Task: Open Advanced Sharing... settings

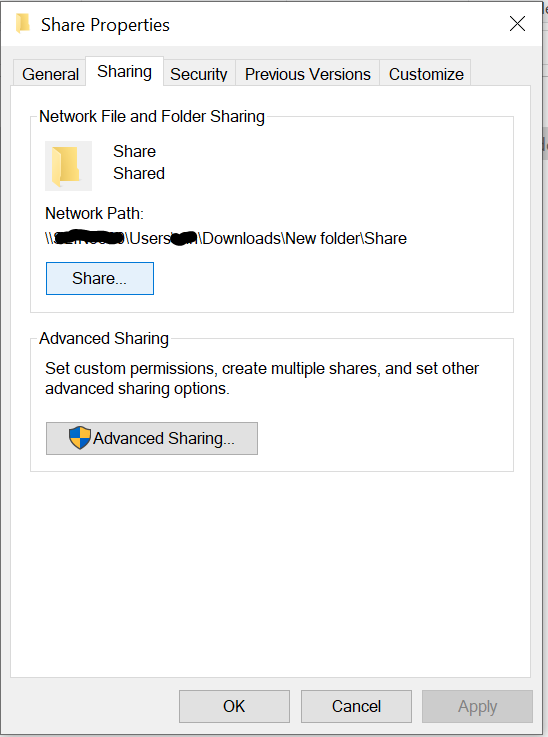Action: pyautogui.click(x=152, y=438)
